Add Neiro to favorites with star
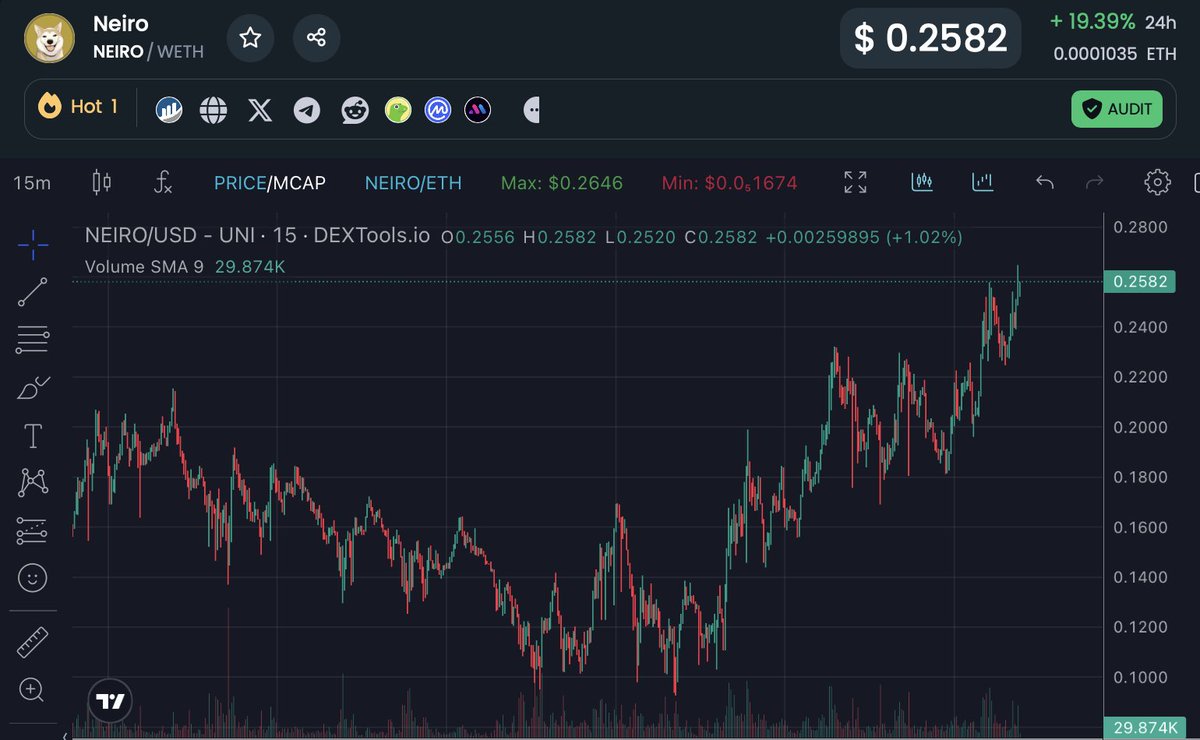 pyautogui.click(x=250, y=38)
